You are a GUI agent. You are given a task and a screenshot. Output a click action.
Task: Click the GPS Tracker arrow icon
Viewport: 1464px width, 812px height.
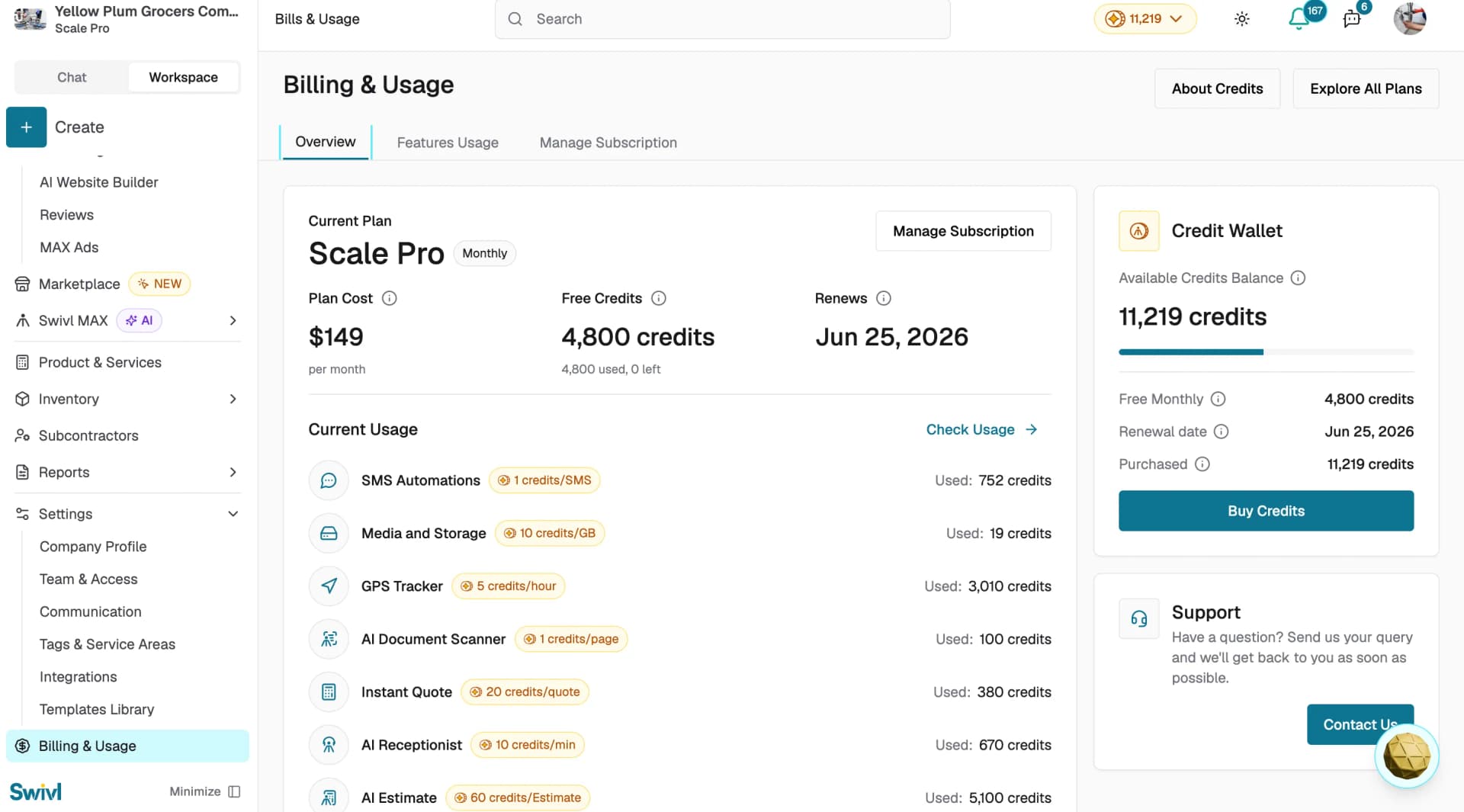point(329,586)
